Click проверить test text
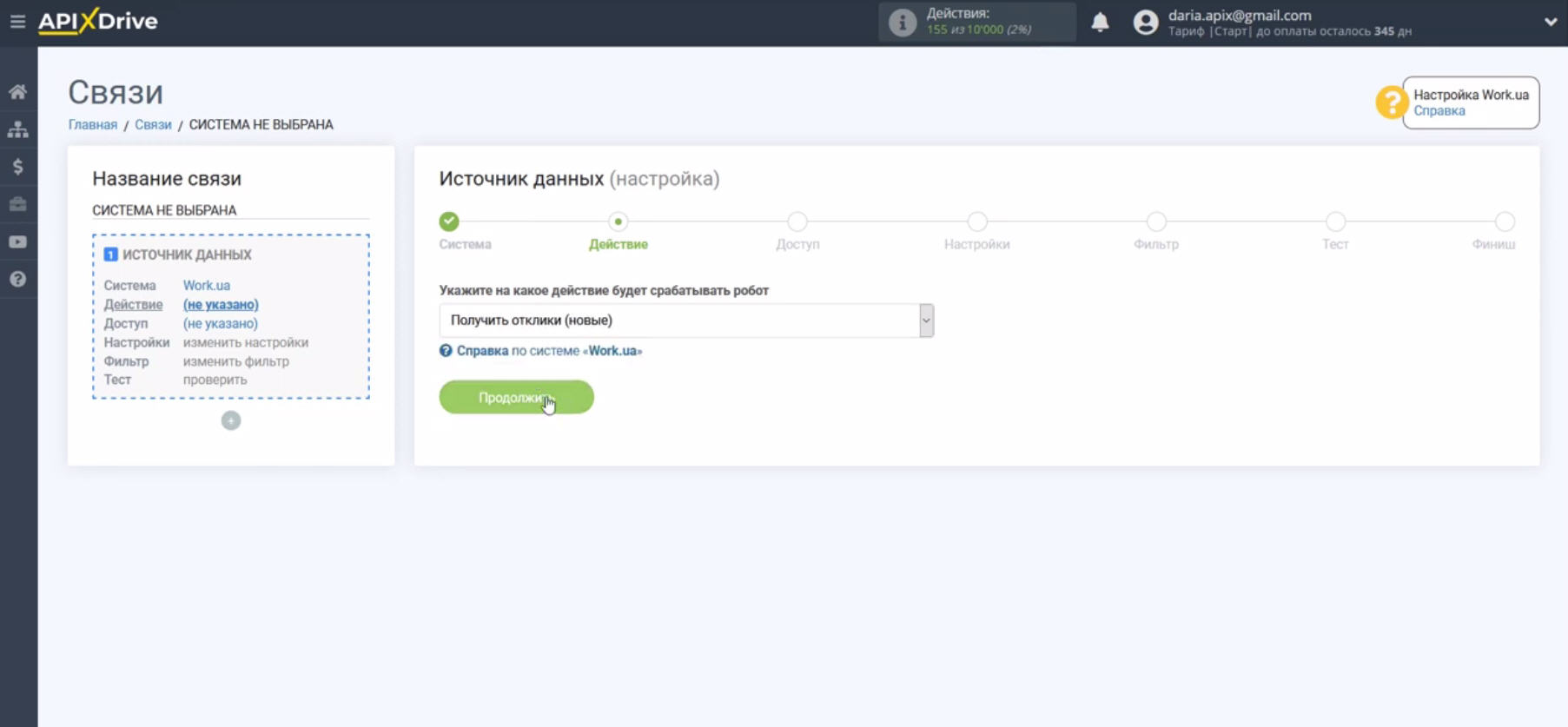The height and width of the screenshot is (727, 1568). coord(215,380)
